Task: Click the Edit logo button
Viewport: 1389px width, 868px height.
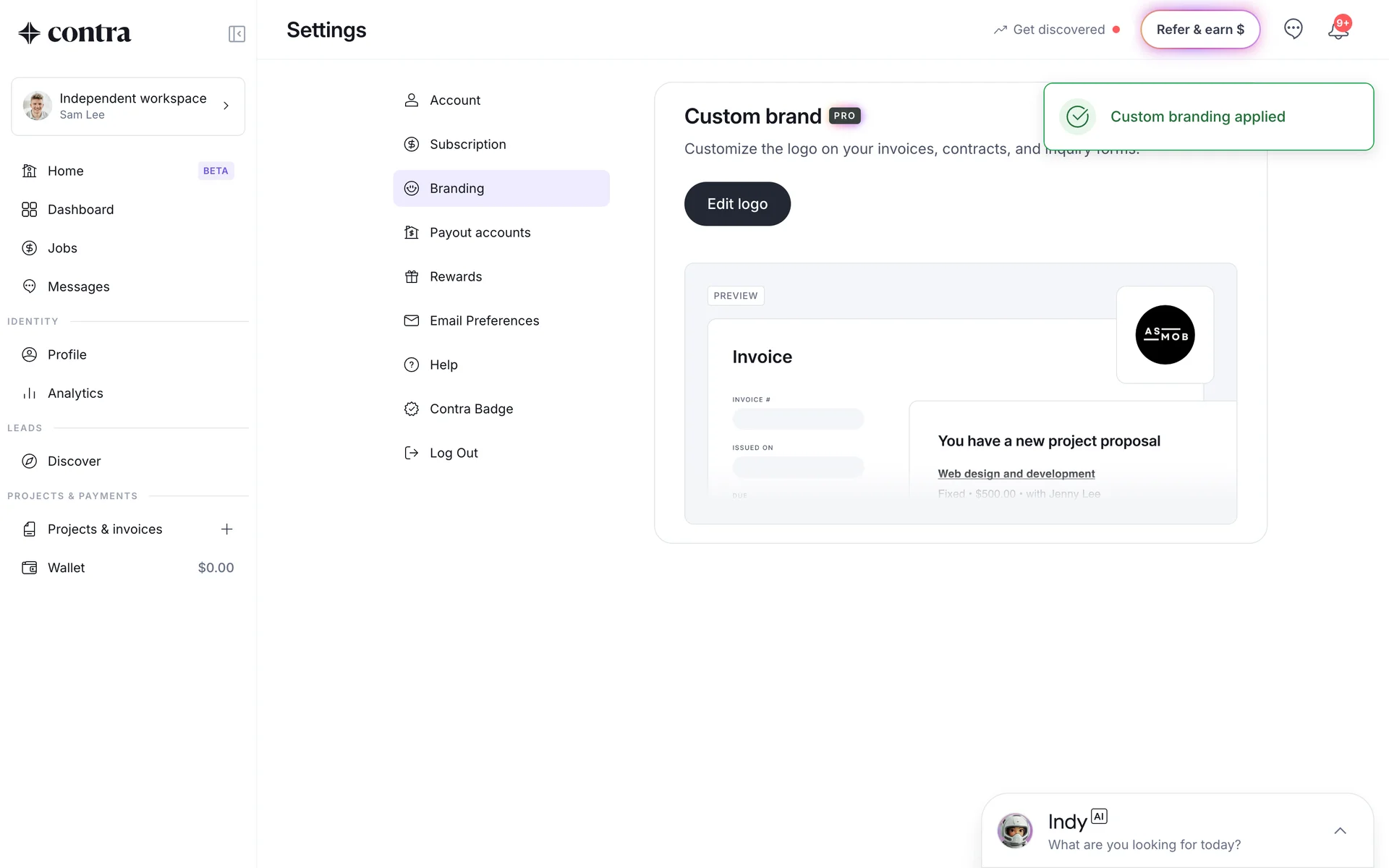Action: point(737,204)
